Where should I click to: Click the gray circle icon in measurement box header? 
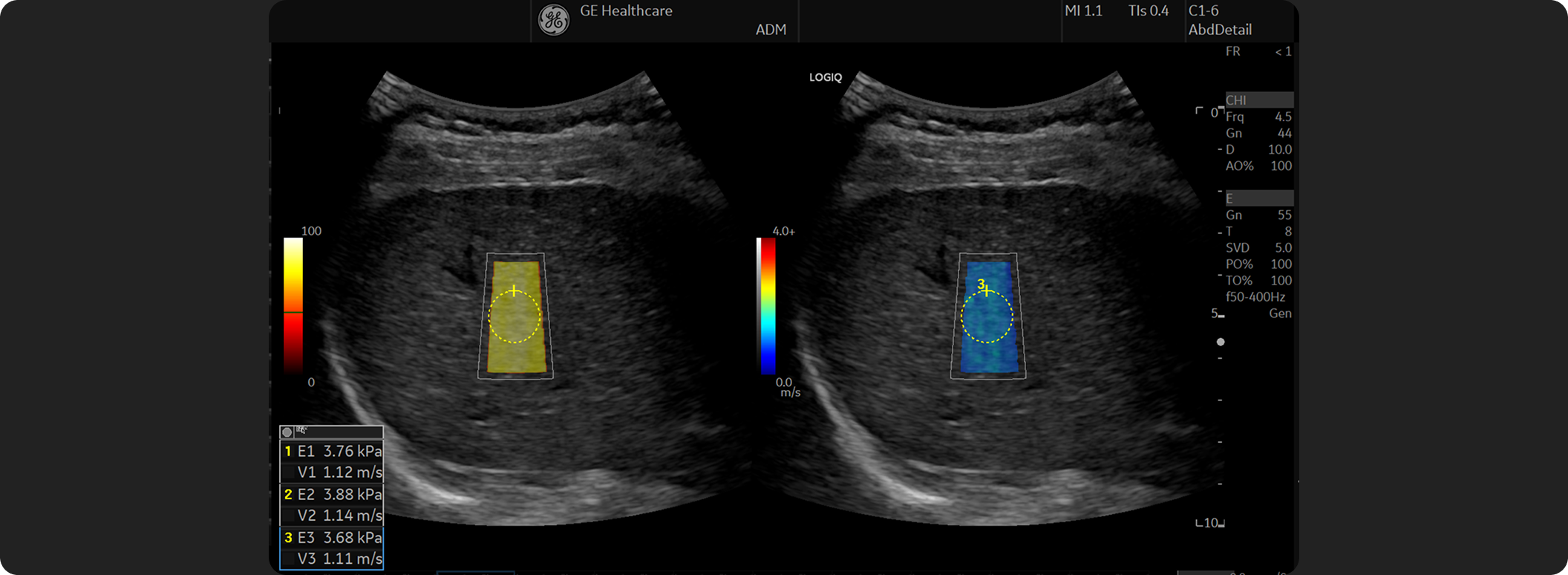[x=287, y=432]
